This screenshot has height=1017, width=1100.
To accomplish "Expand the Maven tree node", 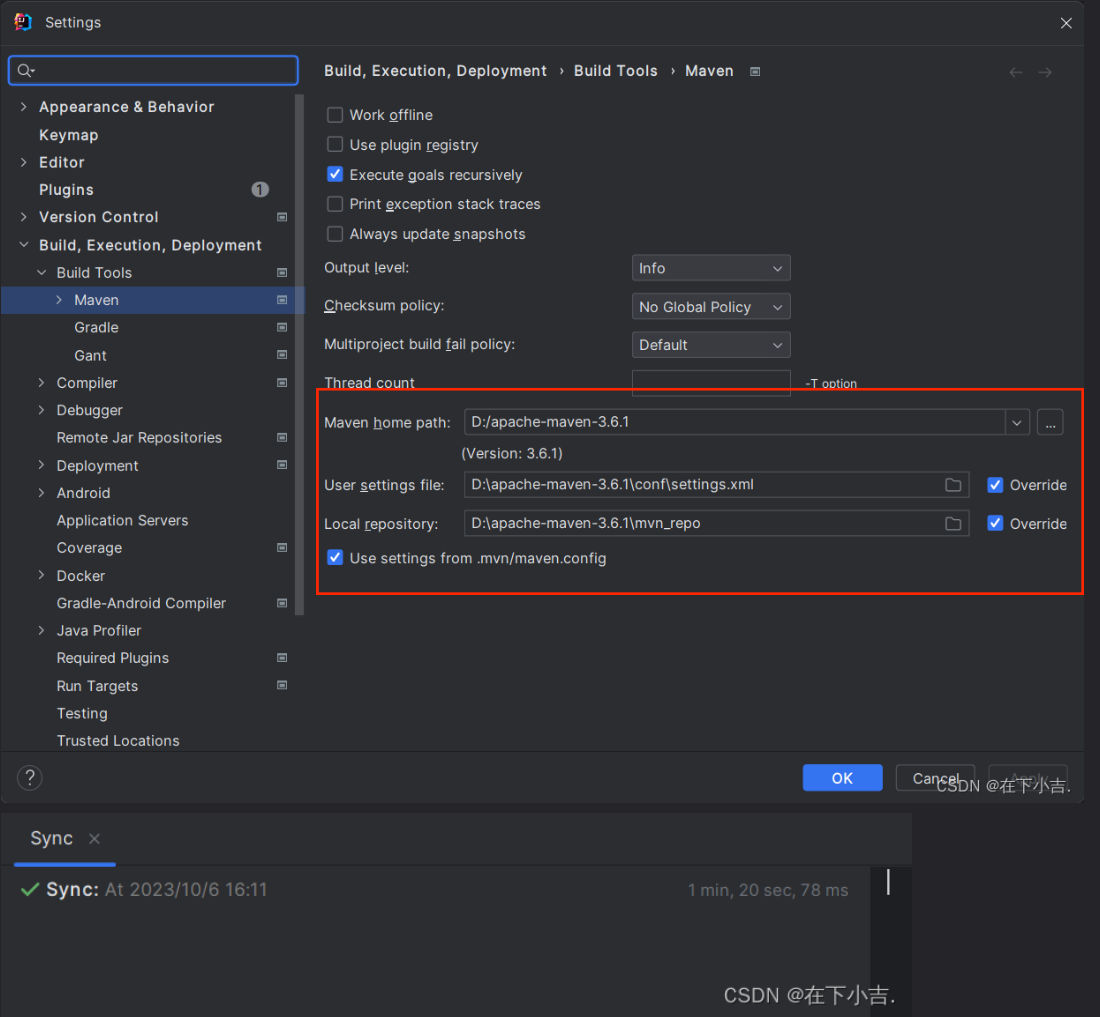I will [59, 300].
